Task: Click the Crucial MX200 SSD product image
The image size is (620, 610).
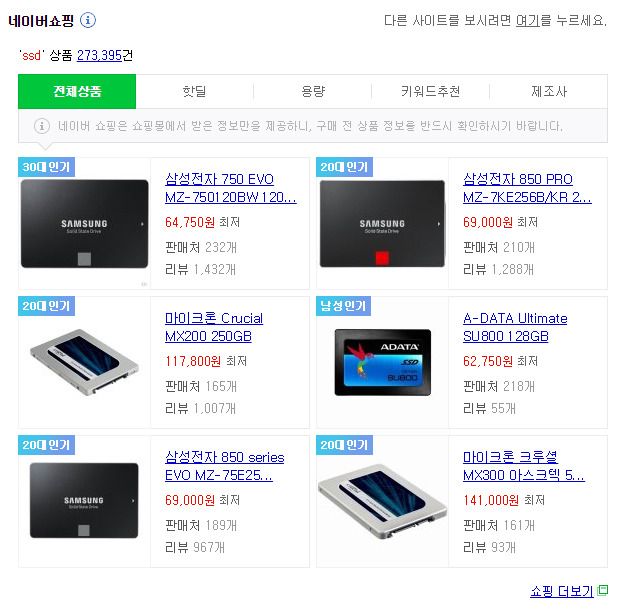Action: (84, 362)
